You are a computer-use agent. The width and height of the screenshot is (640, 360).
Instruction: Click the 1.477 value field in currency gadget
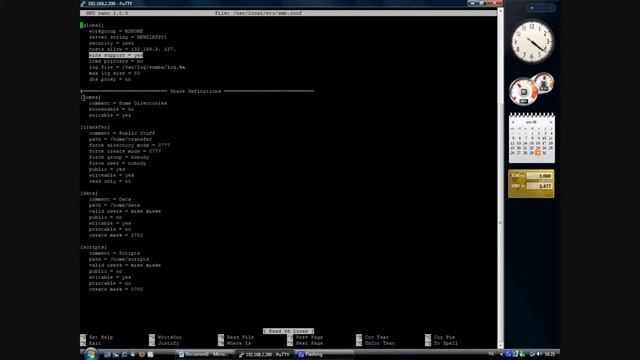click(539, 186)
